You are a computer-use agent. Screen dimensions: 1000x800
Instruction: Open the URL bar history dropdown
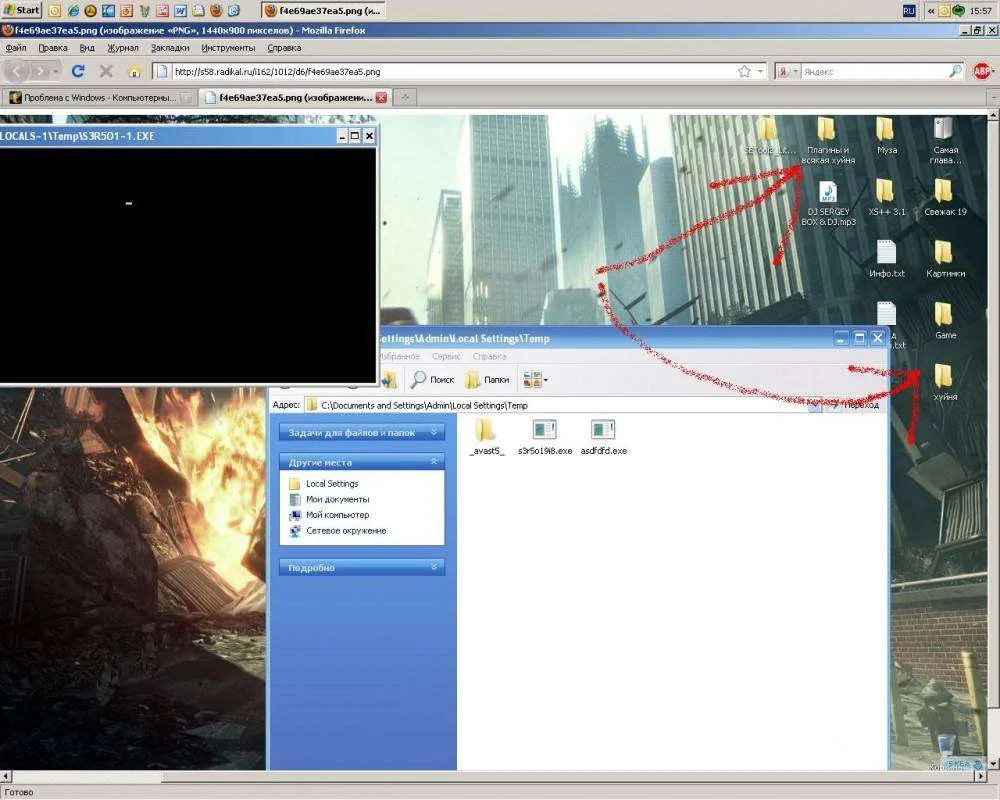pyautogui.click(x=760, y=71)
